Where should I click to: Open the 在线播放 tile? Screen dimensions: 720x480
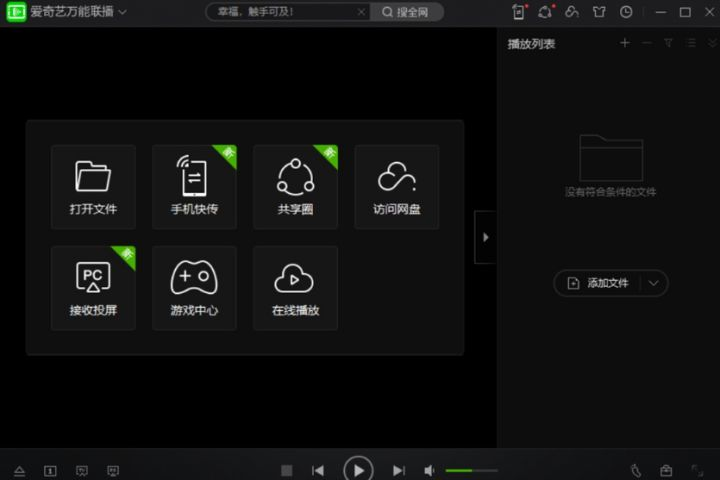pyautogui.click(x=295, y=288)
